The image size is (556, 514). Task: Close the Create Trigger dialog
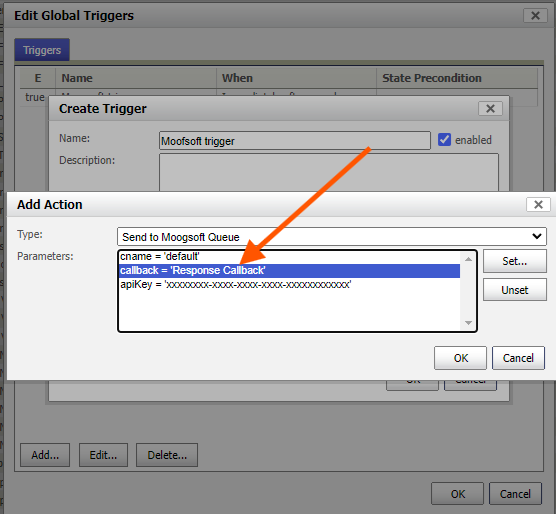tap(490, 108)
